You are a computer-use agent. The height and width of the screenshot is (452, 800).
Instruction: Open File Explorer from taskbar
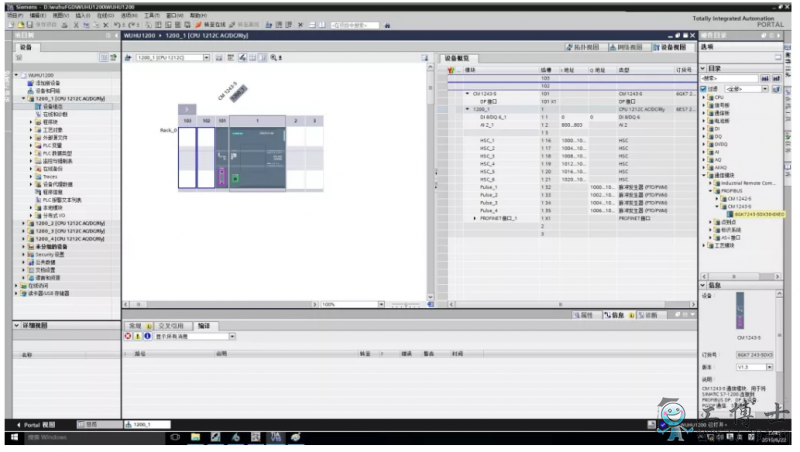[195, 437]
